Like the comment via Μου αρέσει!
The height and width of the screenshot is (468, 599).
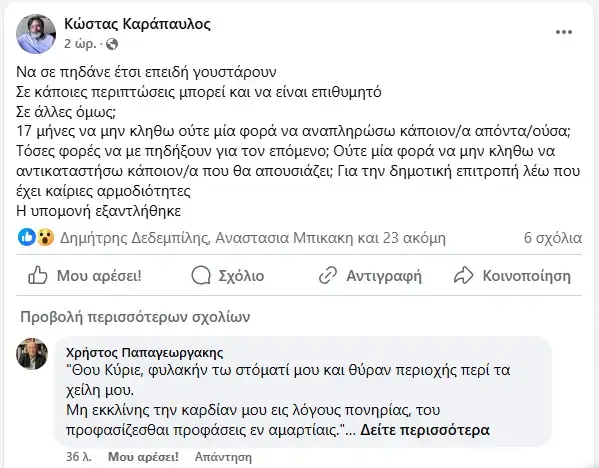point(143,457)
